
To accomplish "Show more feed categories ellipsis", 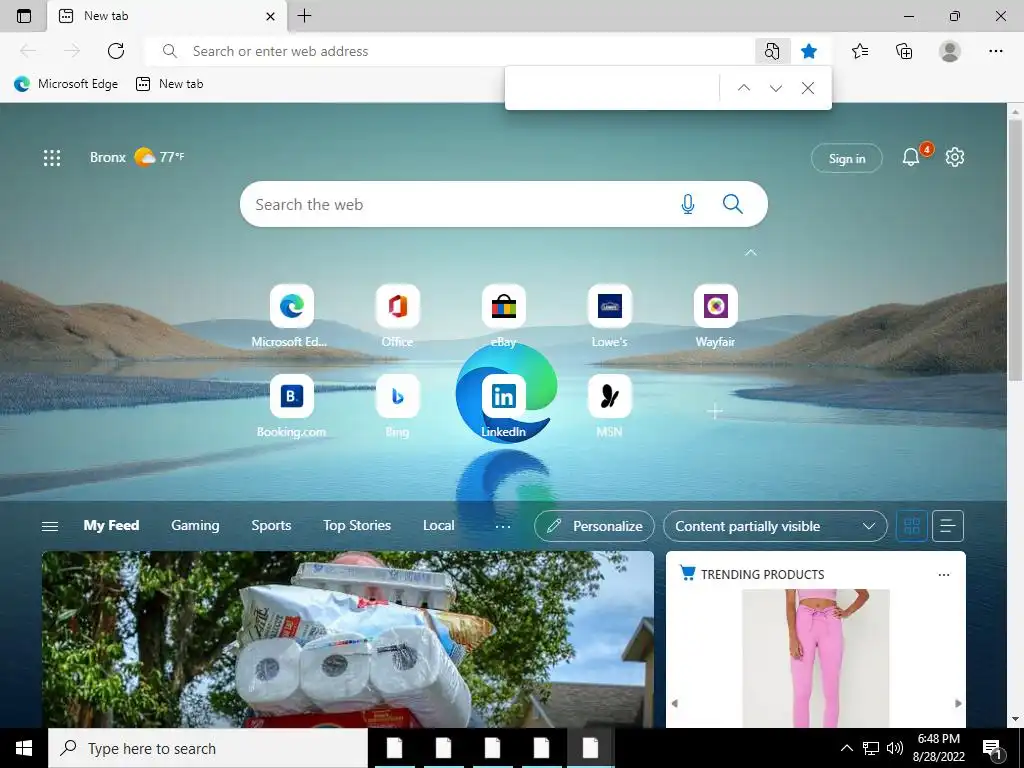I will point(503,526).
